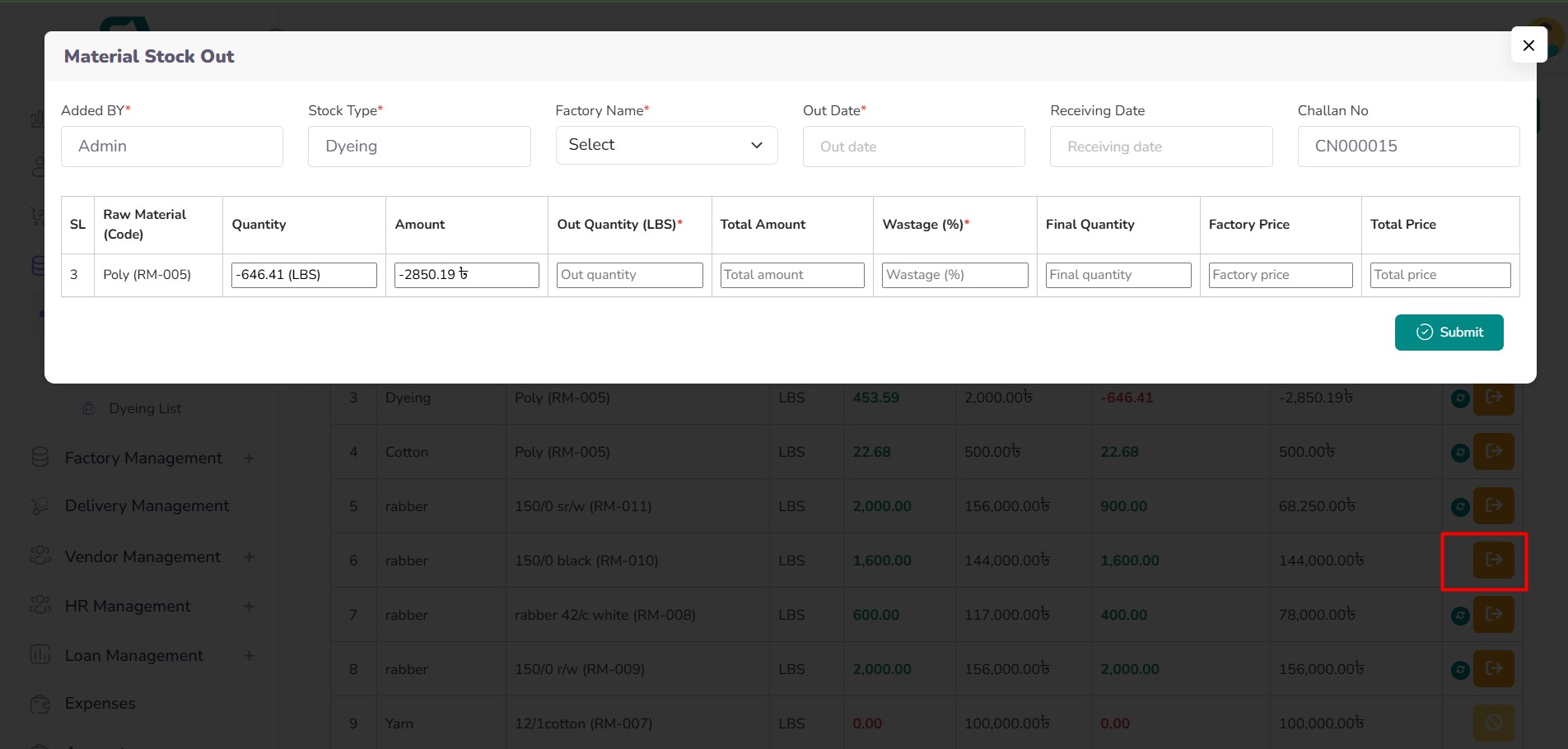Image resolution: width=1568 pixels, height=749 pixels.
Task: Expand the HR Management section
Action: [x=250, y=607]
